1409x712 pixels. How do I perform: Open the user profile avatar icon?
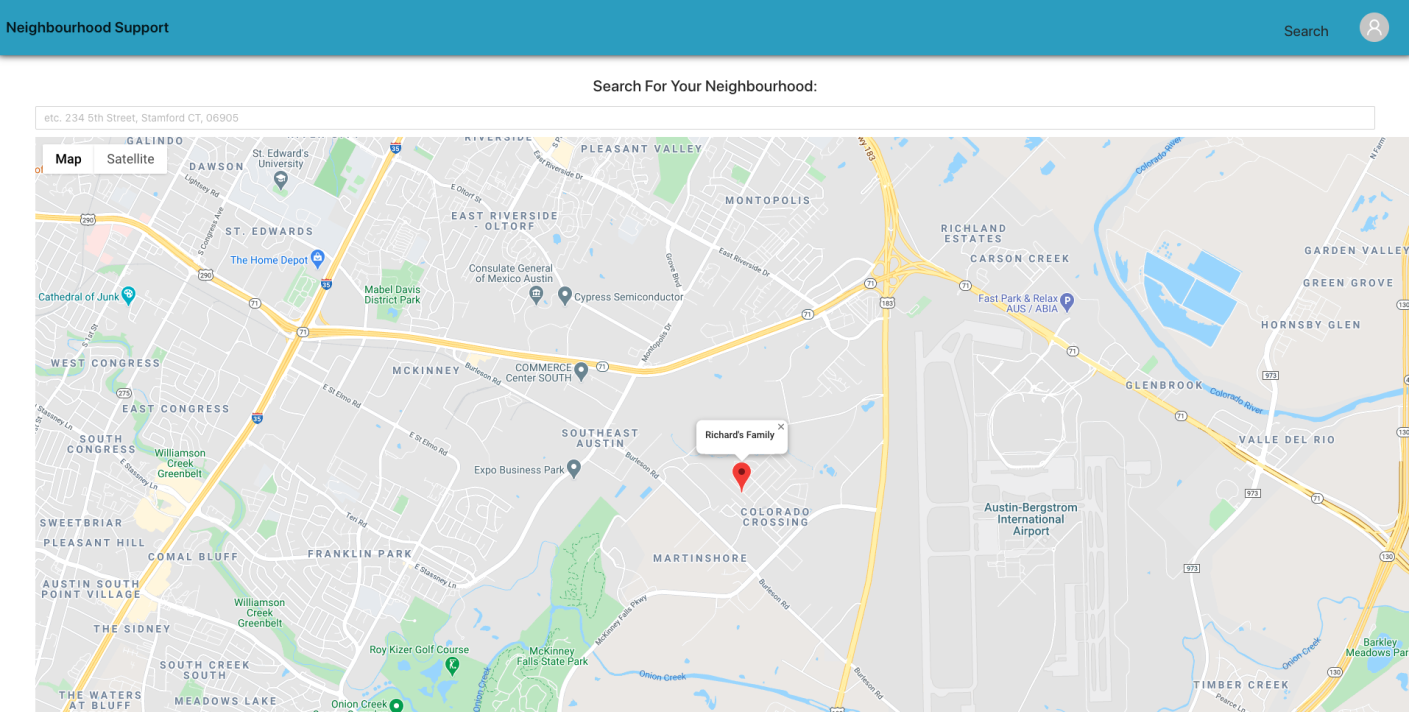tap(1374, 27)
